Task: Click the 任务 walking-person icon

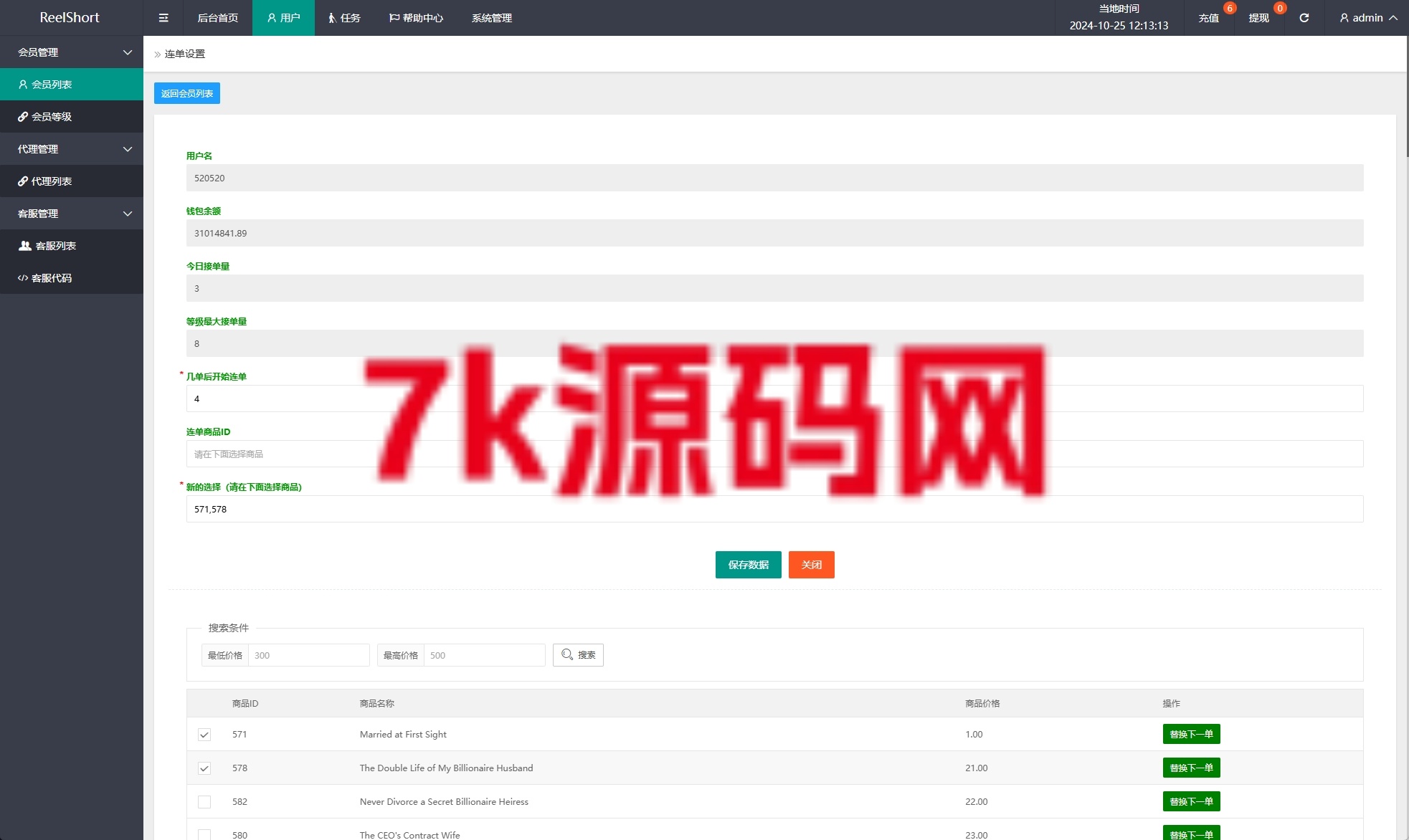Action: [x=331, y=18]
